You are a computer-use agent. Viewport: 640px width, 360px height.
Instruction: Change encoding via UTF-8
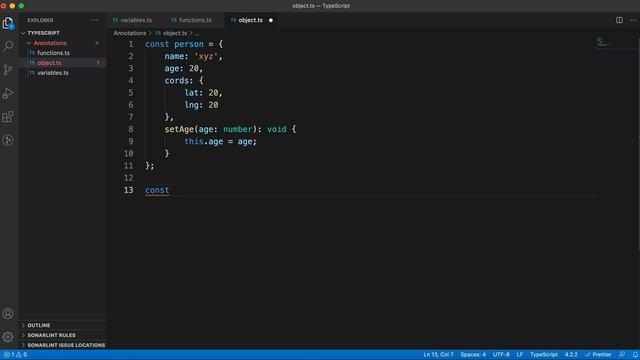[x=501, y=355]
